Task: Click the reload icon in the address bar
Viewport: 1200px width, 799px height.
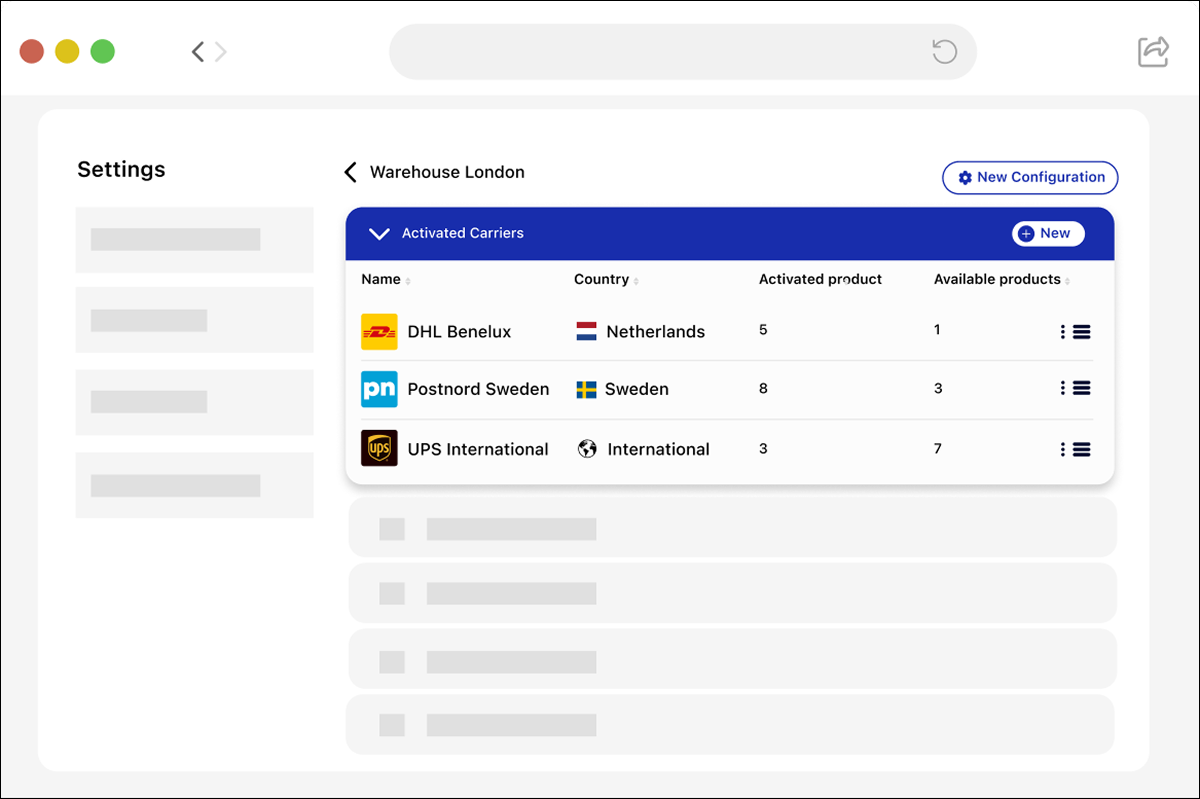Action: [942, 51]
